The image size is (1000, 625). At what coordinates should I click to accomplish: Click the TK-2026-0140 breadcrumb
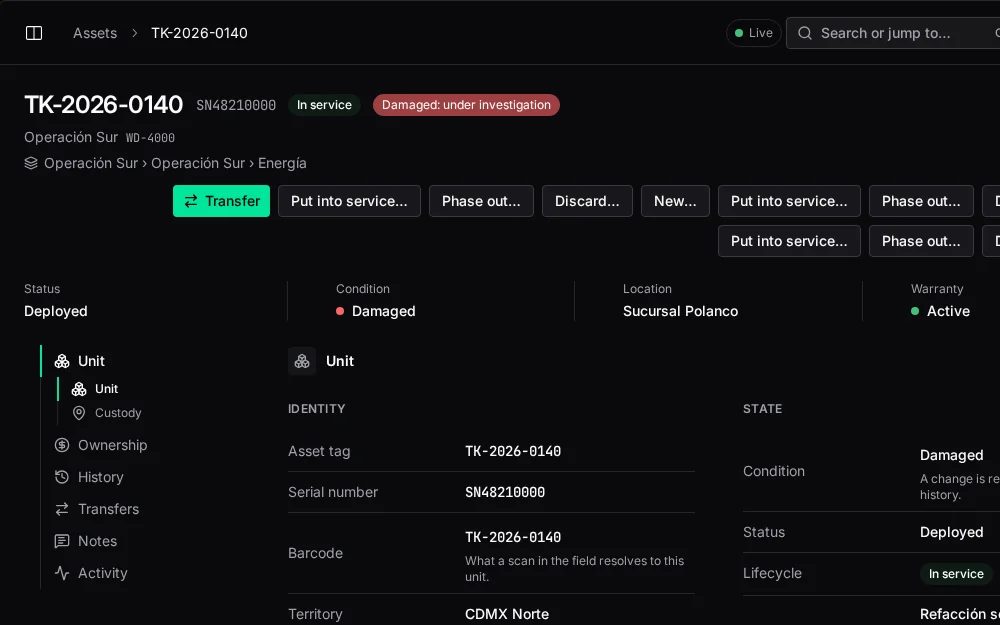[199, 33]
